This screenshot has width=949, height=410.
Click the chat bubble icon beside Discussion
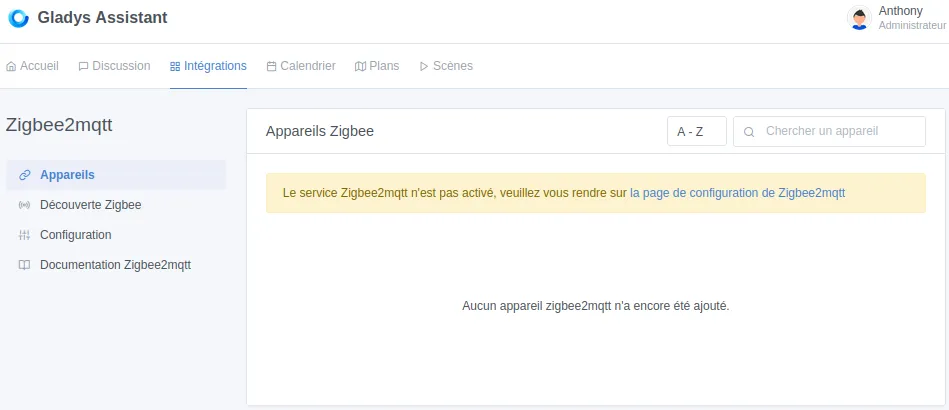point(84,67)
